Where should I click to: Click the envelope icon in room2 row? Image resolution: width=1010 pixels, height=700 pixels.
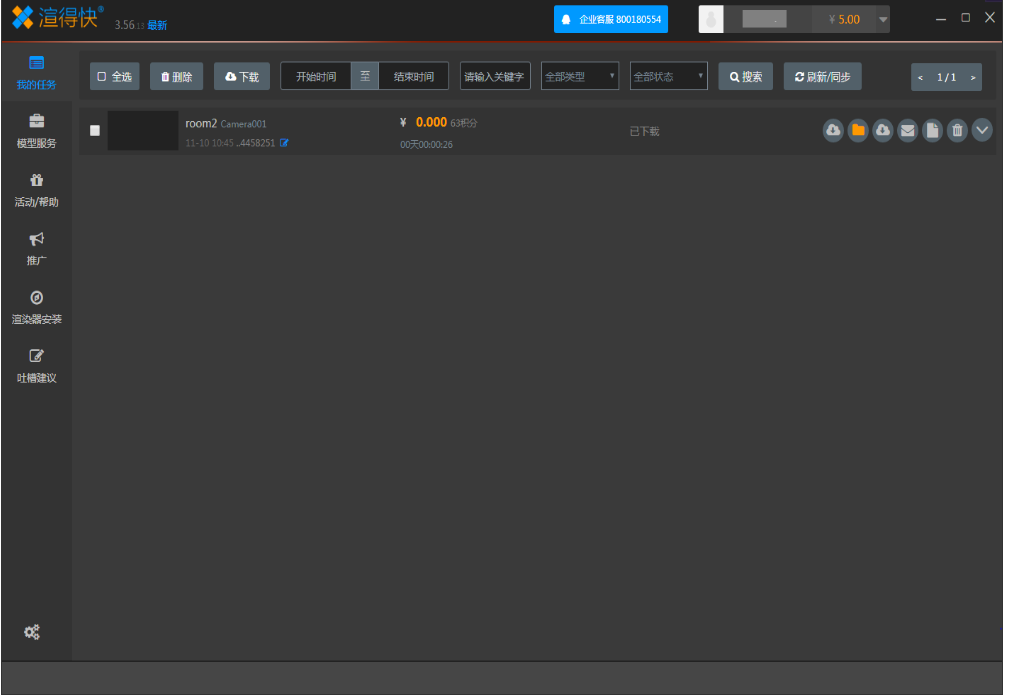point(907,130)
